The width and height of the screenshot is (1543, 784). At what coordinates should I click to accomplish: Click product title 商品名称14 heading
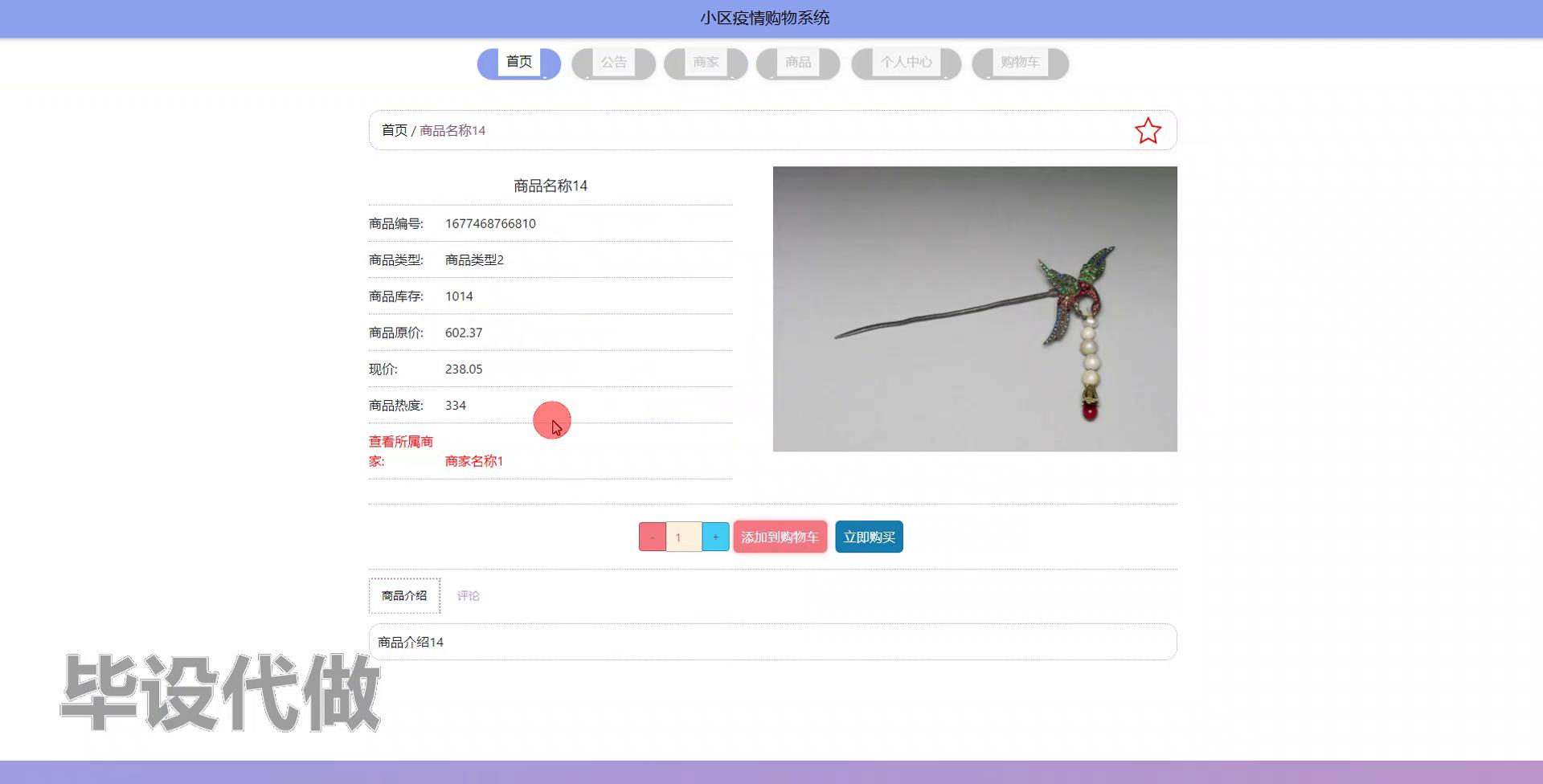[550, 186]
